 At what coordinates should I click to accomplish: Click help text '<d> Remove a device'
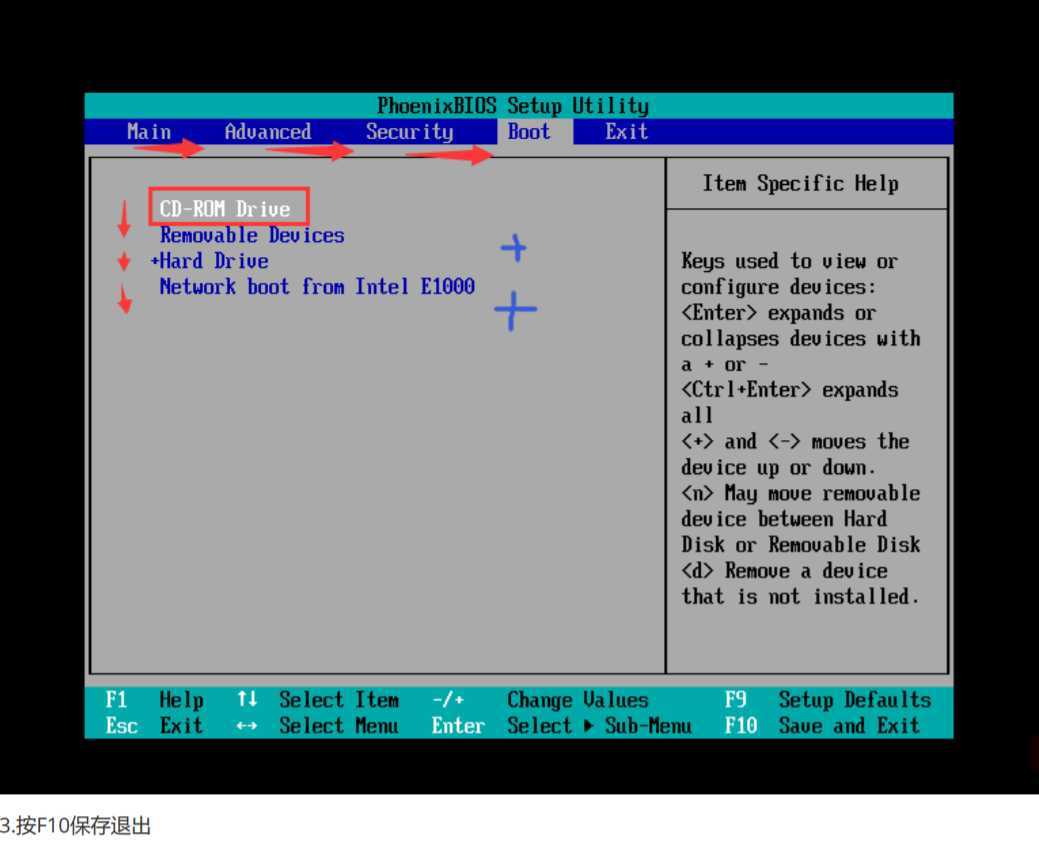point(785,570)
